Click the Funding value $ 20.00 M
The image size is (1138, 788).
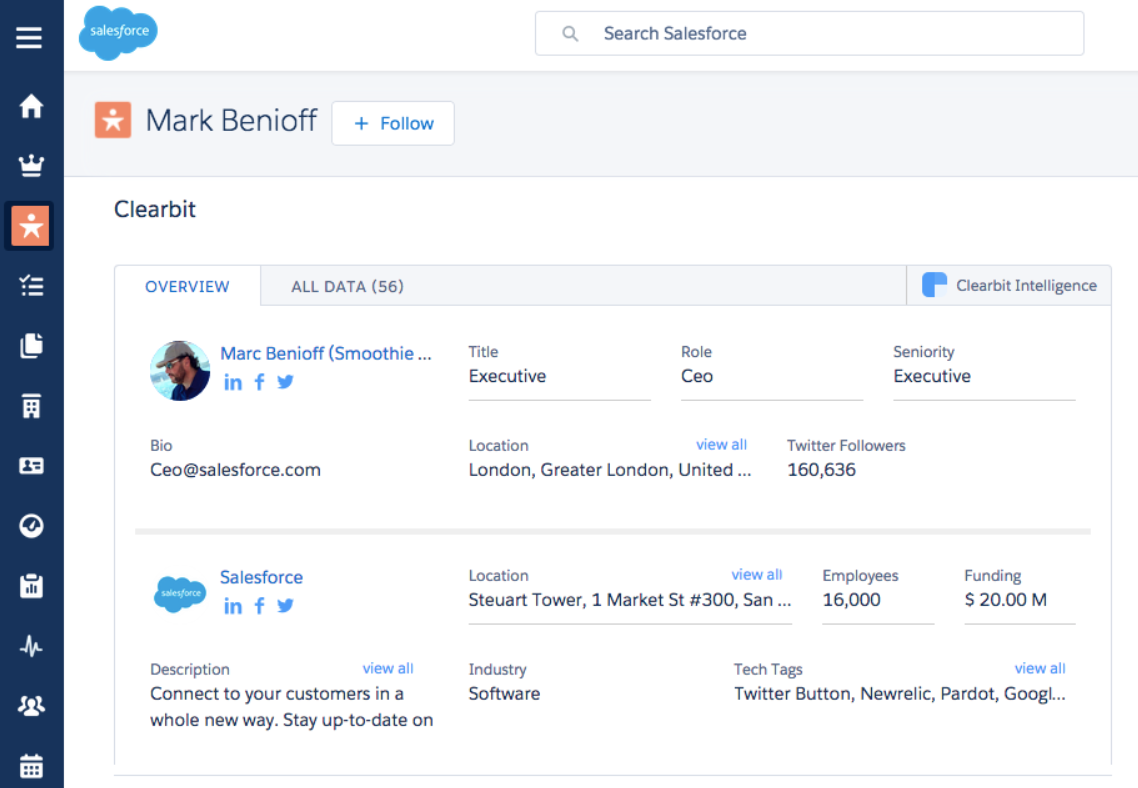(1005, 599)
